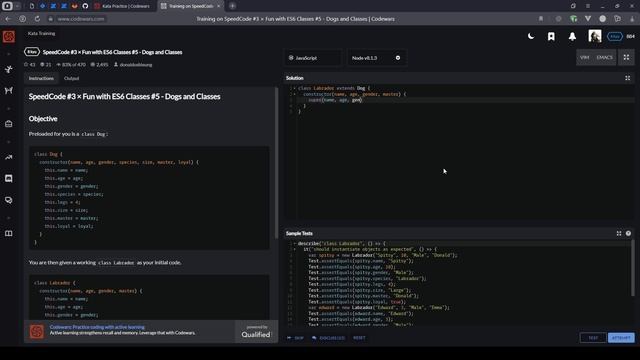Screen dimensions: 640x360
Task: Open user profile avatar menu
Action: point(595,36)
